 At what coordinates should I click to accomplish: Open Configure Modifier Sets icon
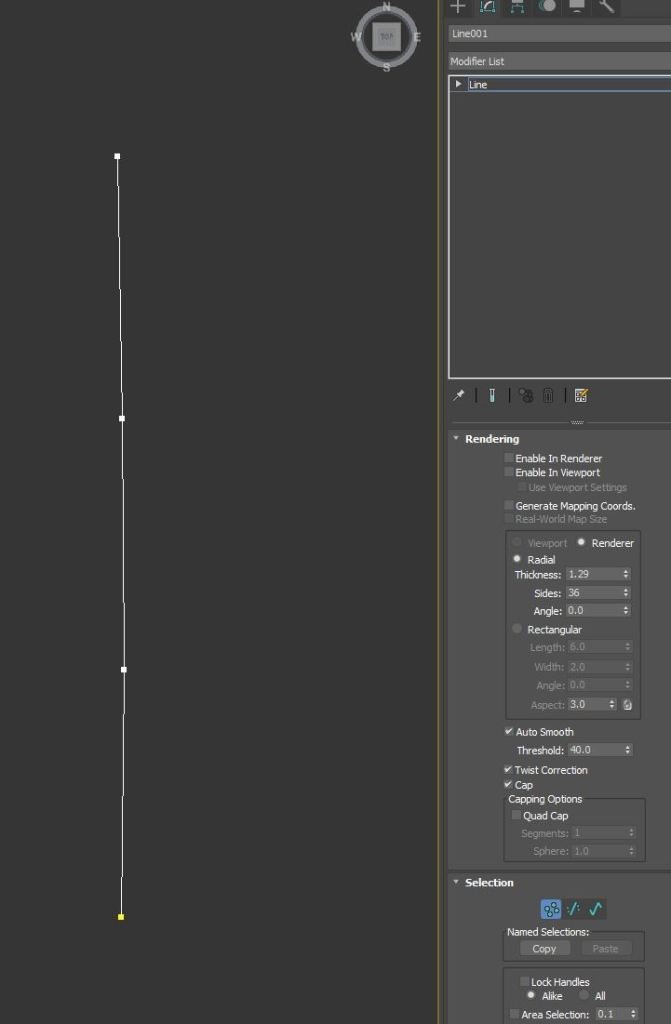pos(581,396)
